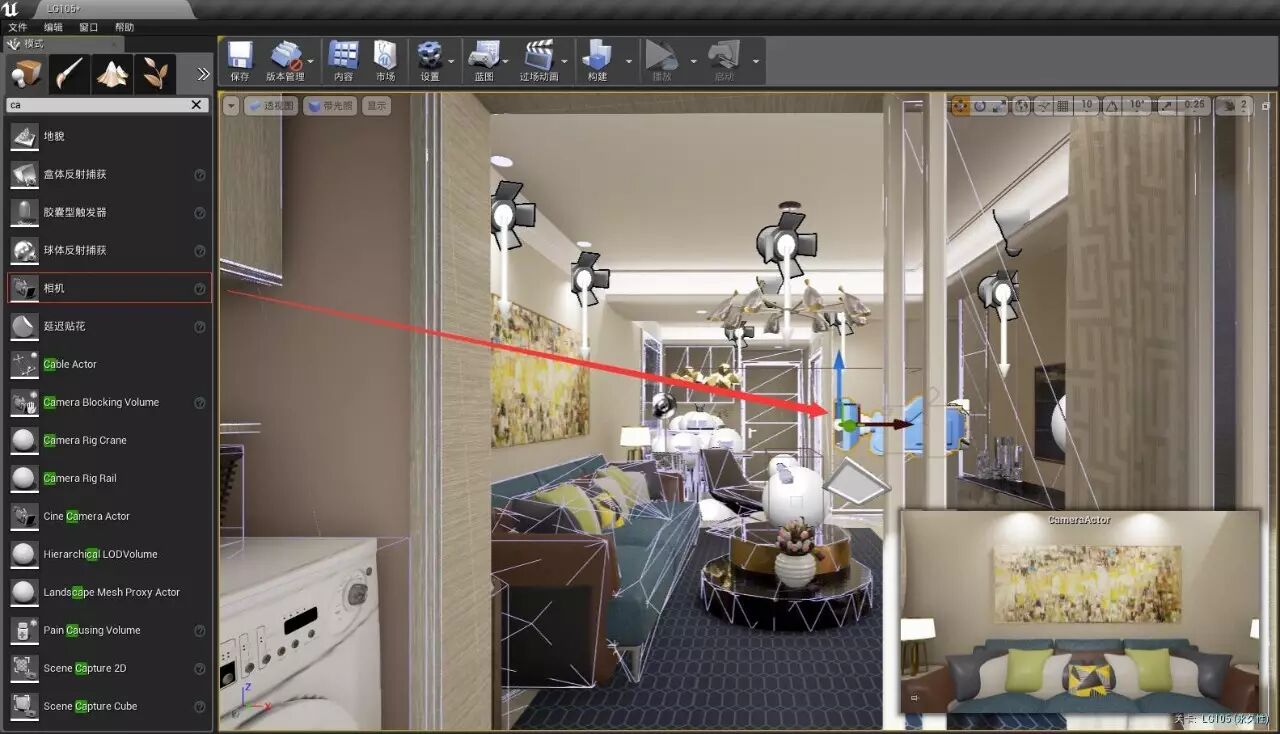Select the Foliage leaf mode icon
Image resolution: width=1280 pixels, height=734 pixels.
[154, 74]
